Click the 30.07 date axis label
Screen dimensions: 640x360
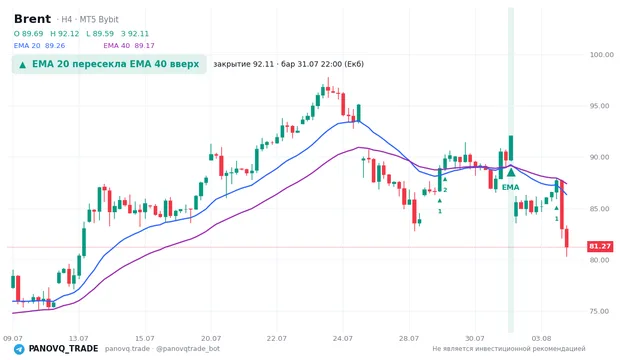click(475, 338)
